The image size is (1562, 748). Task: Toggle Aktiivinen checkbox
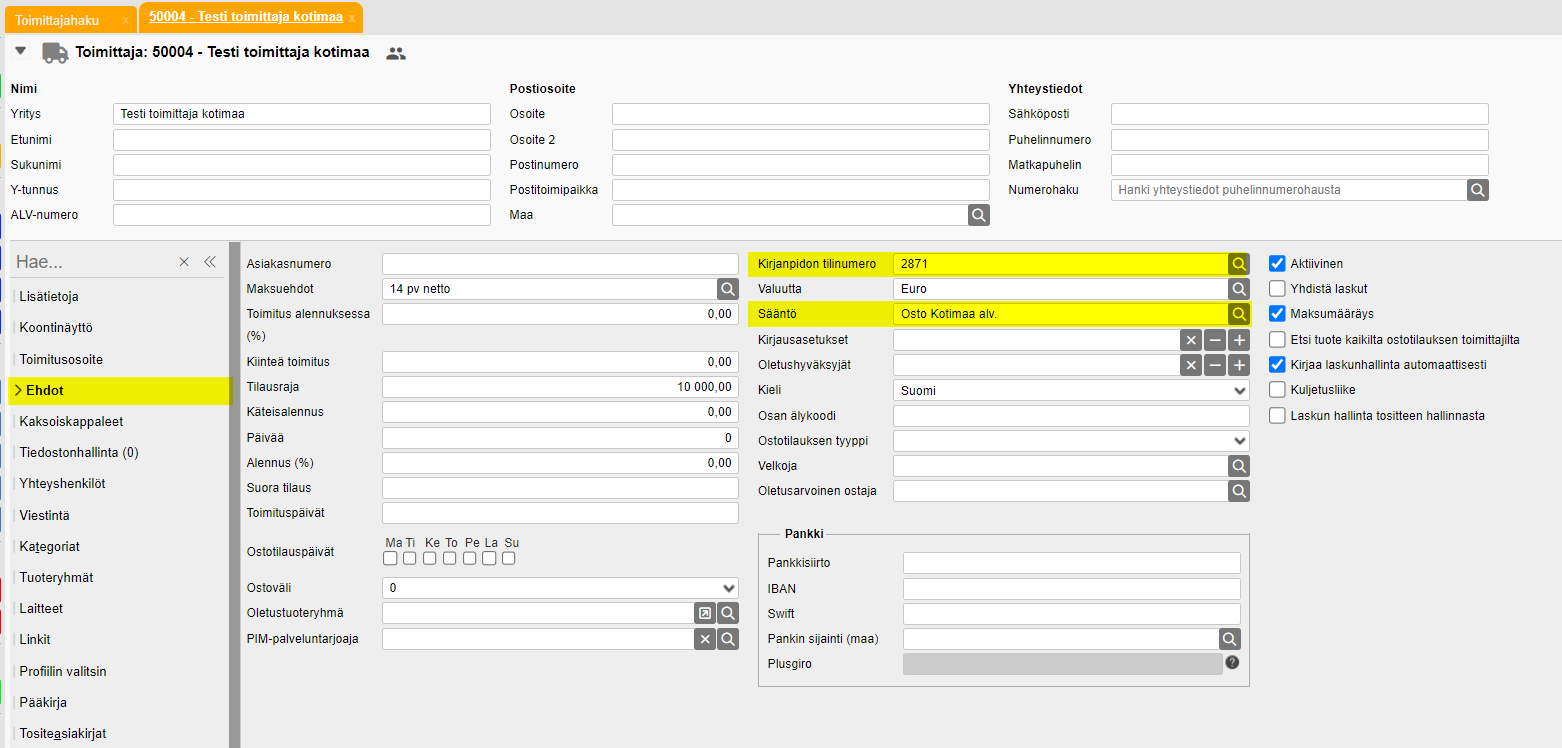point(1277,264)
